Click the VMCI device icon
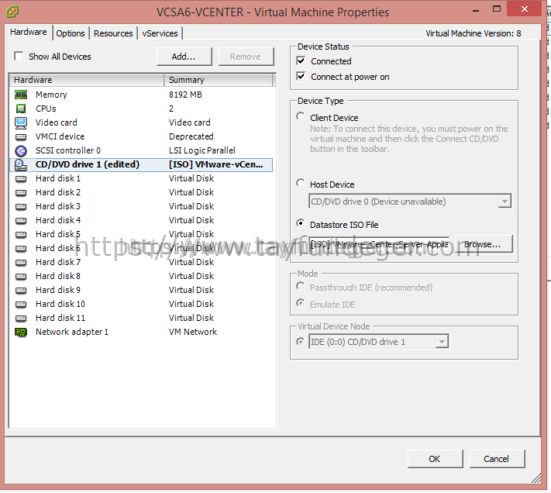This screenshot has height=493, width=551. click(21, 137)
